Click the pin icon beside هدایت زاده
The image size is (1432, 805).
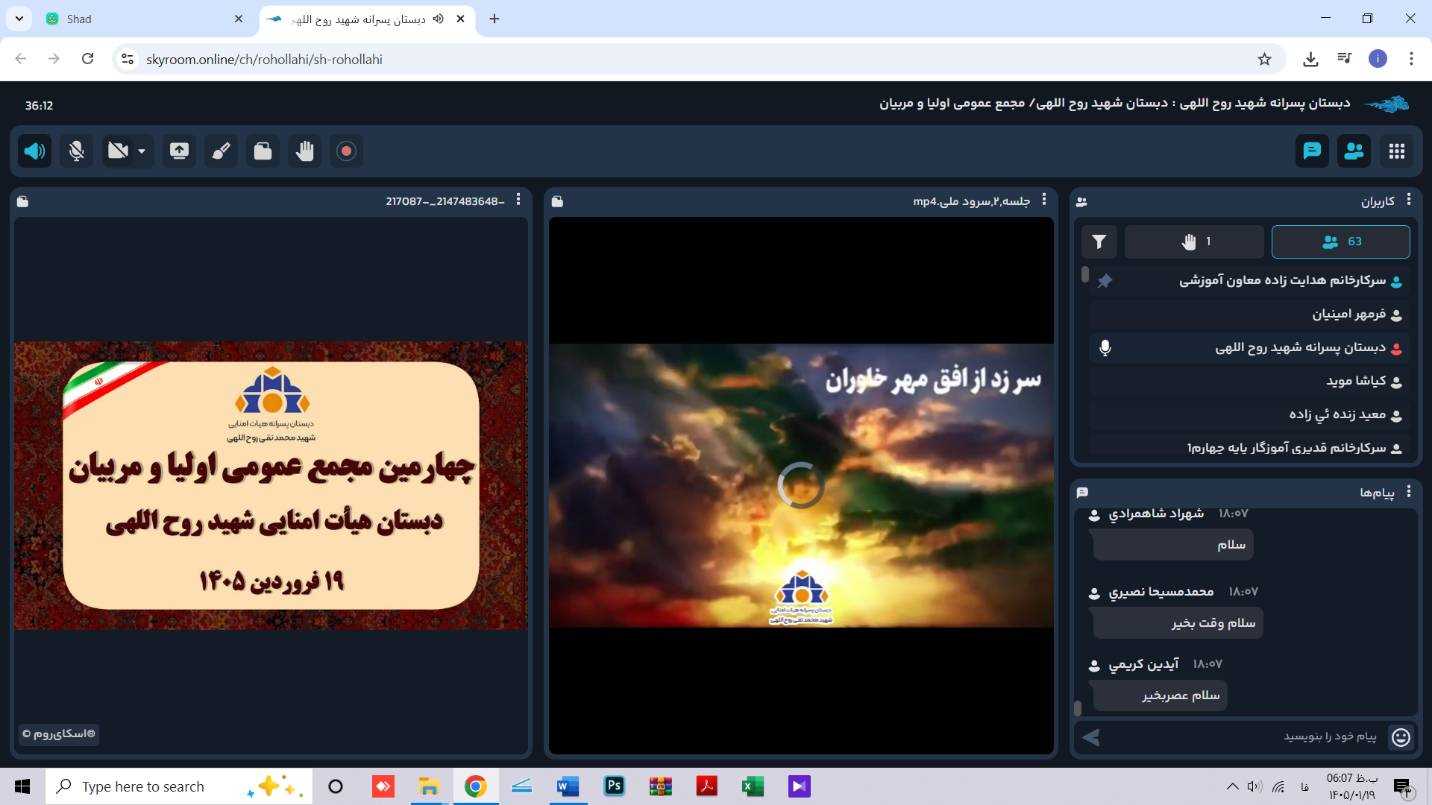point(1105,281)
